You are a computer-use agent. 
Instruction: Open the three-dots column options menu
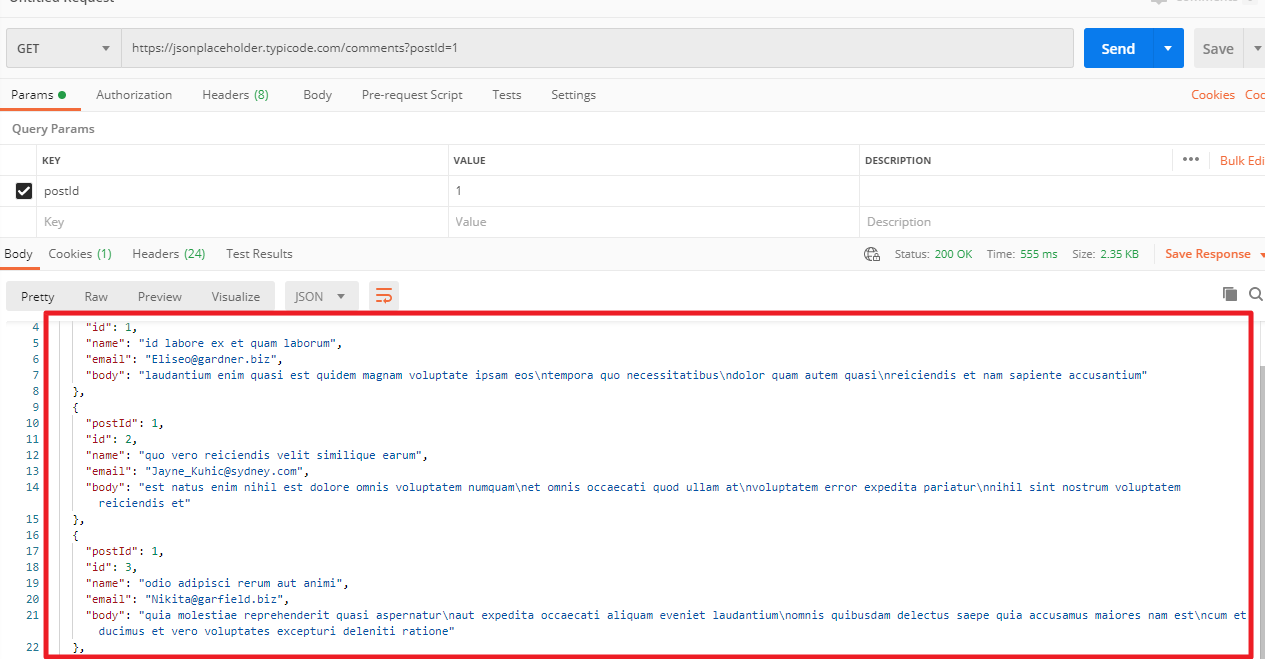pyautogui.click(x=1190, y=159)
